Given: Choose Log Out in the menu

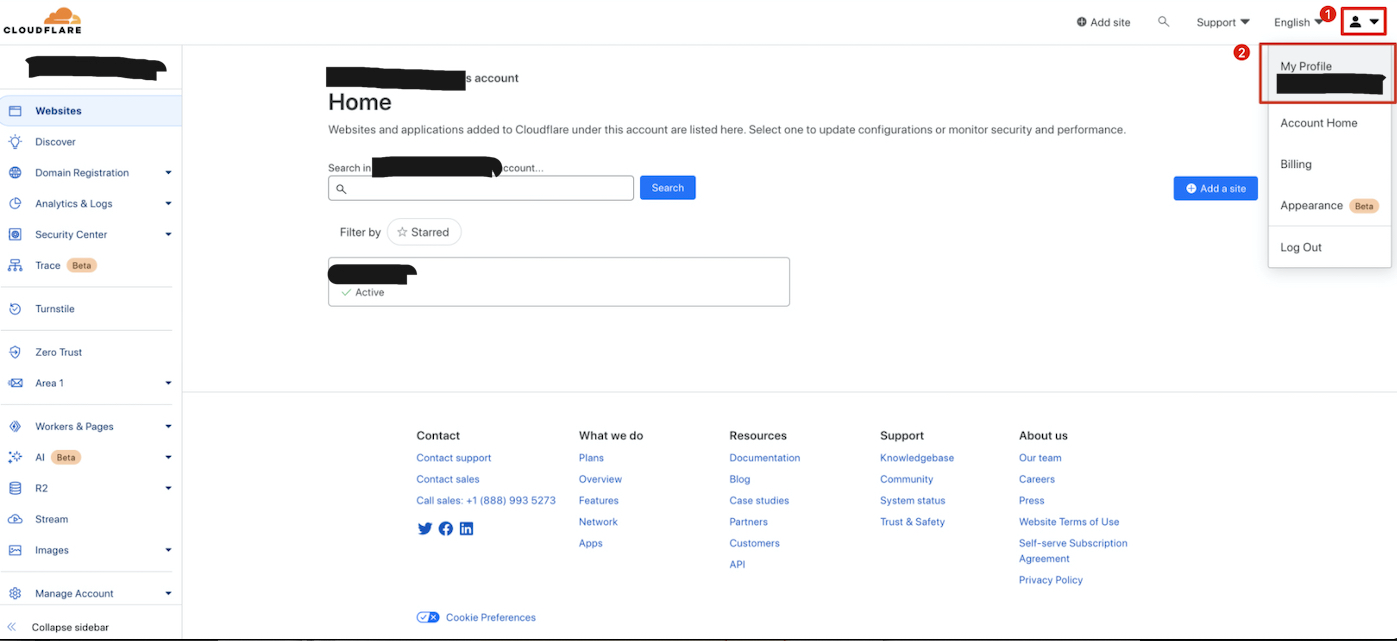Looking at the screenshot, I should 1301,247.
